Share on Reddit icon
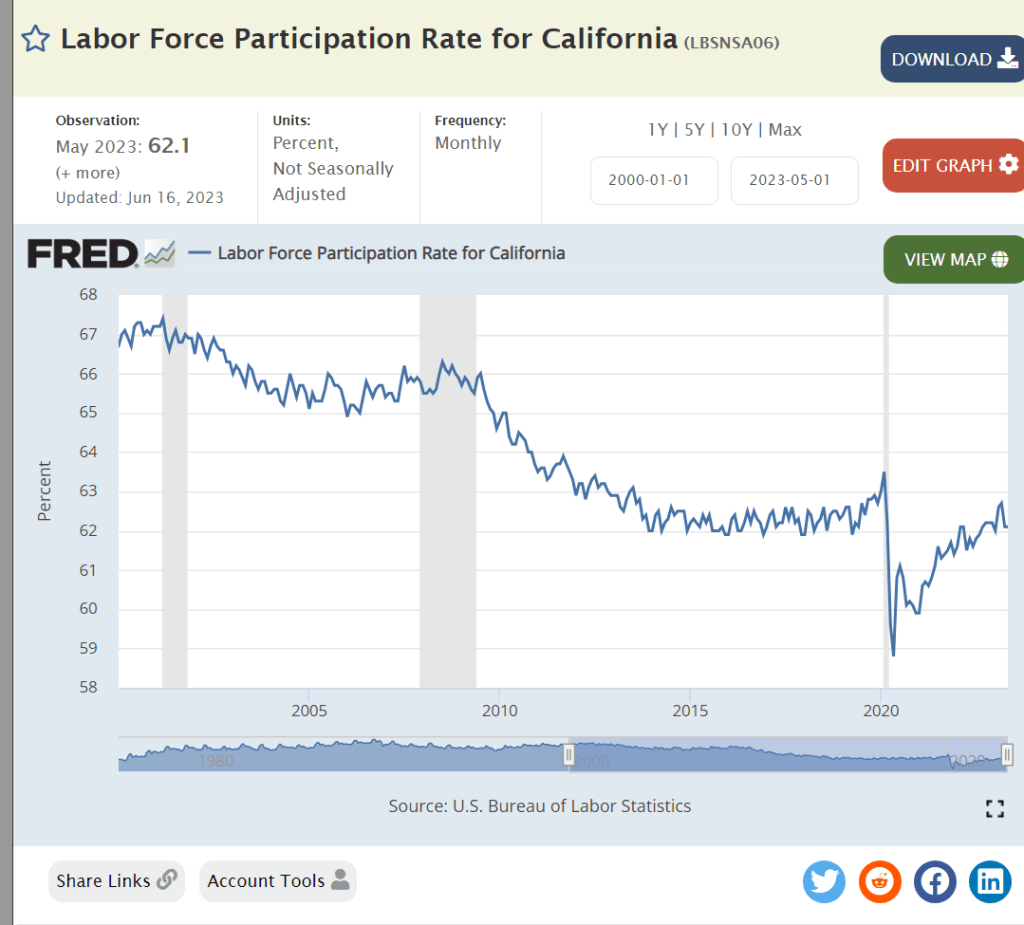This screenshot has width=1024, height=925. pyautogui.click(x=880, y=881)
